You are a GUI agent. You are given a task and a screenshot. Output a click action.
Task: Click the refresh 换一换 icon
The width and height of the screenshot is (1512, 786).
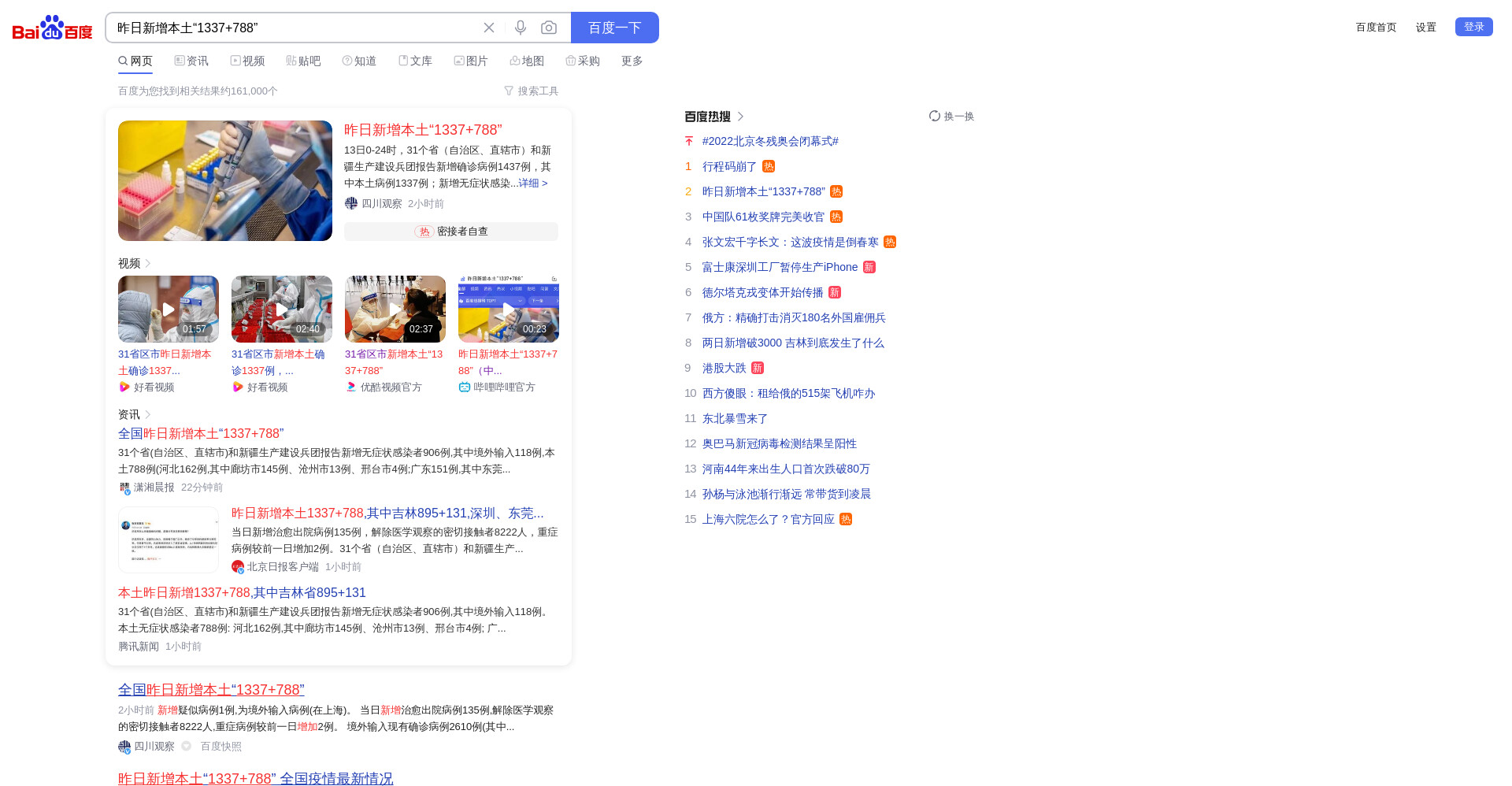coord(935,116)
